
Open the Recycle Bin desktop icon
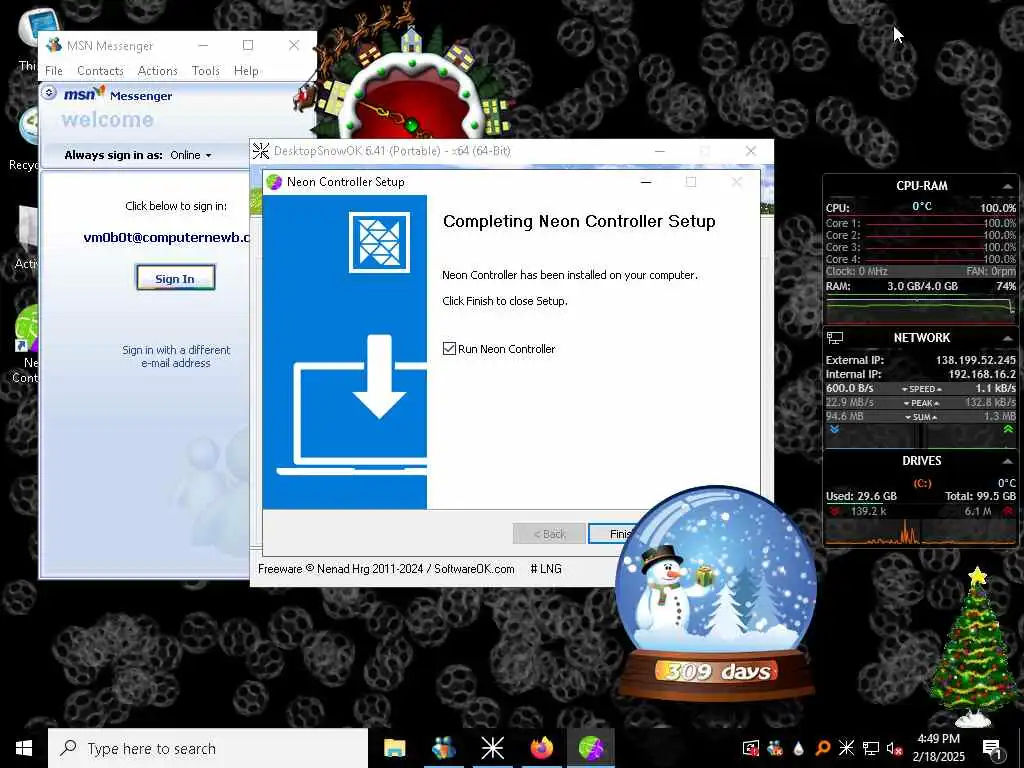(25, 138)
